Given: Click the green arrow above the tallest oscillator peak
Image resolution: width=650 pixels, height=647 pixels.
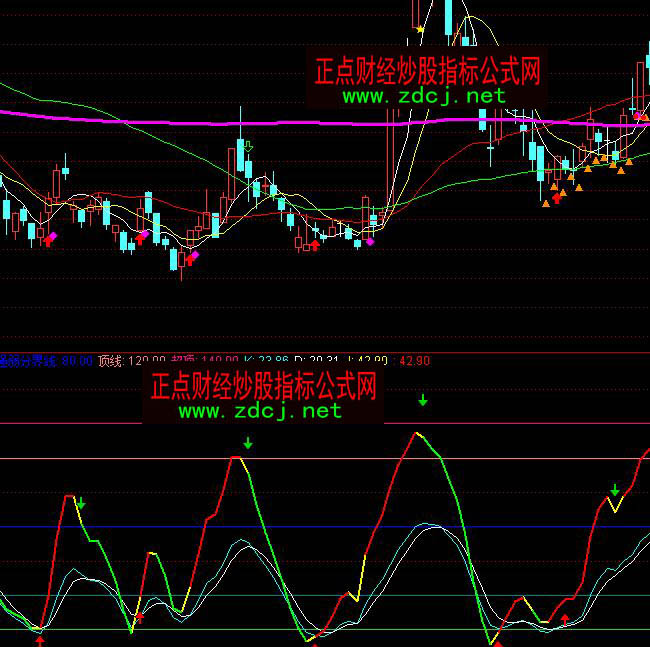Looking at the screenshot, I should coord(423,400).
